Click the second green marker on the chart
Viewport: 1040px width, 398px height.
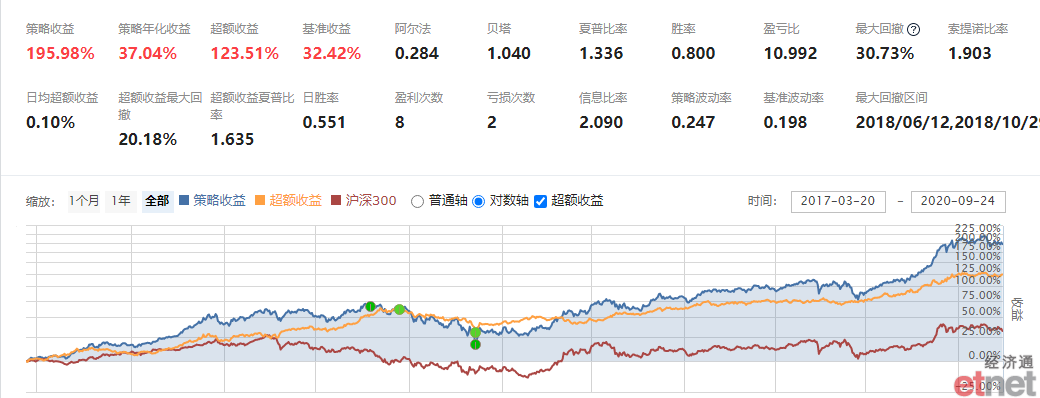399,309
